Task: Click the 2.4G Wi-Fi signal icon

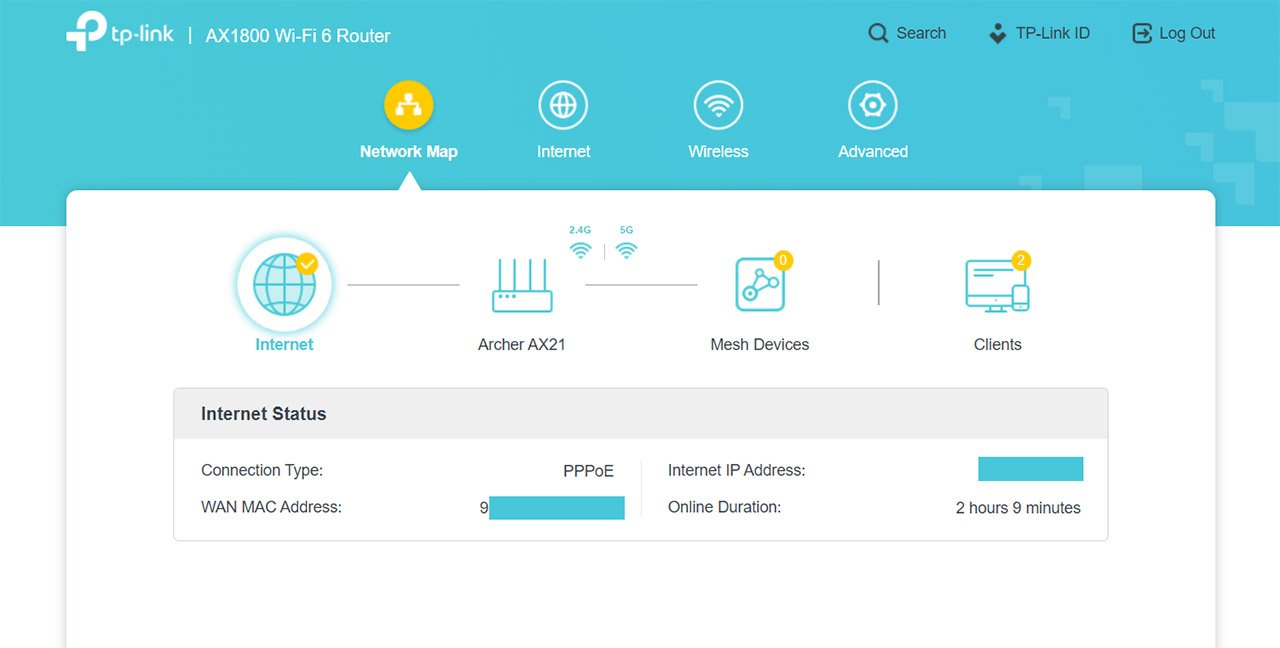Action: point(580,250)
